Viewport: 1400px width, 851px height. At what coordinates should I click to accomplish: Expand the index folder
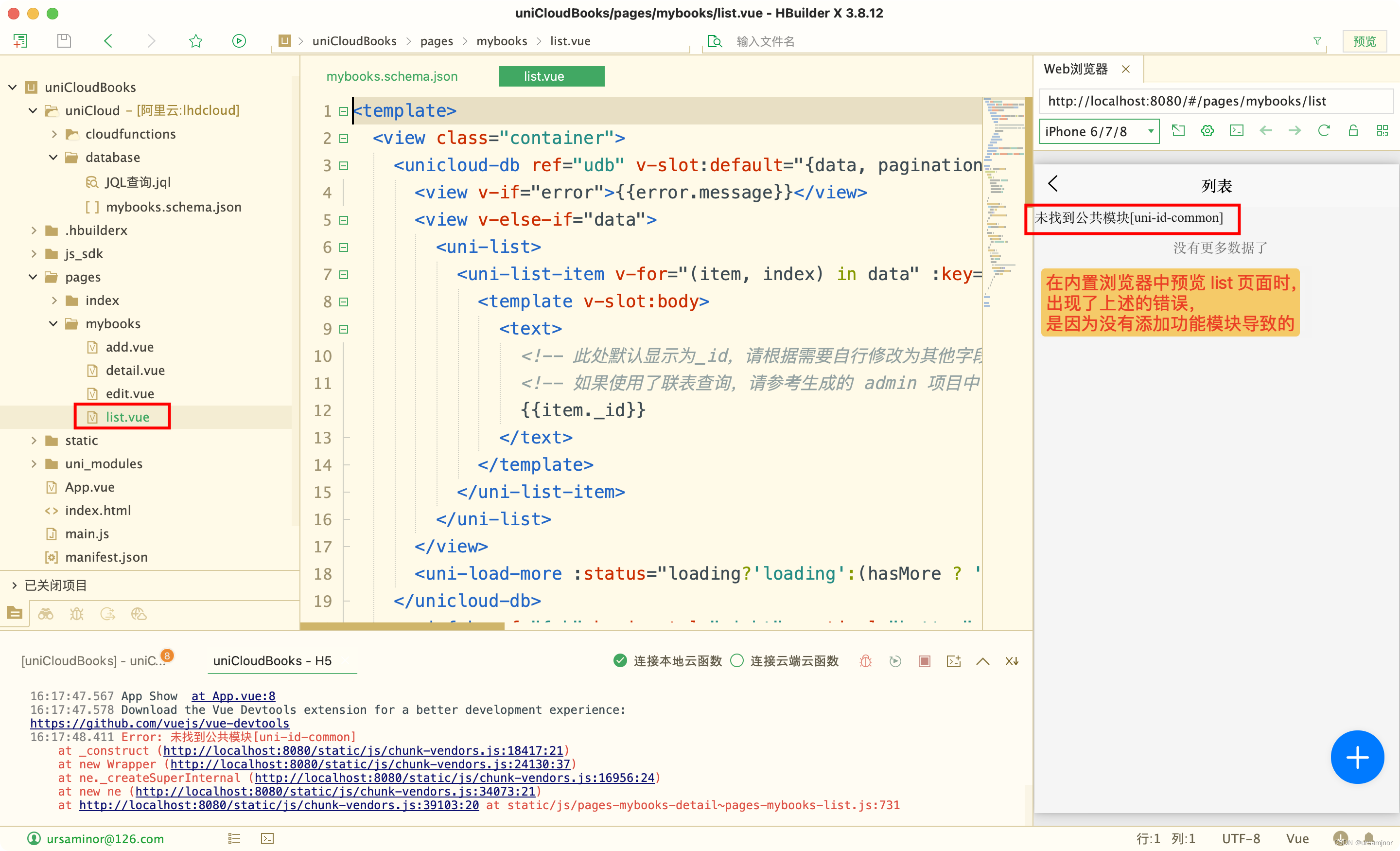(54, 300)
